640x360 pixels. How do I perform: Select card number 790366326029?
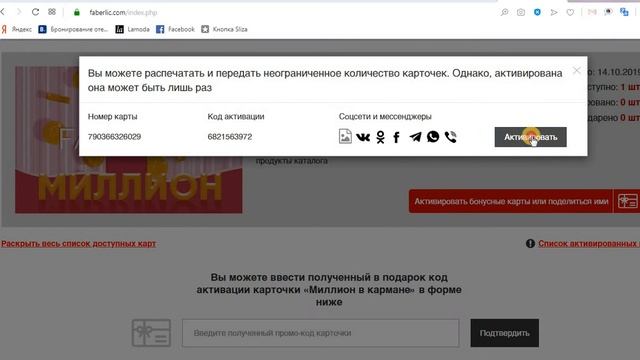click(x=114, y=137)
